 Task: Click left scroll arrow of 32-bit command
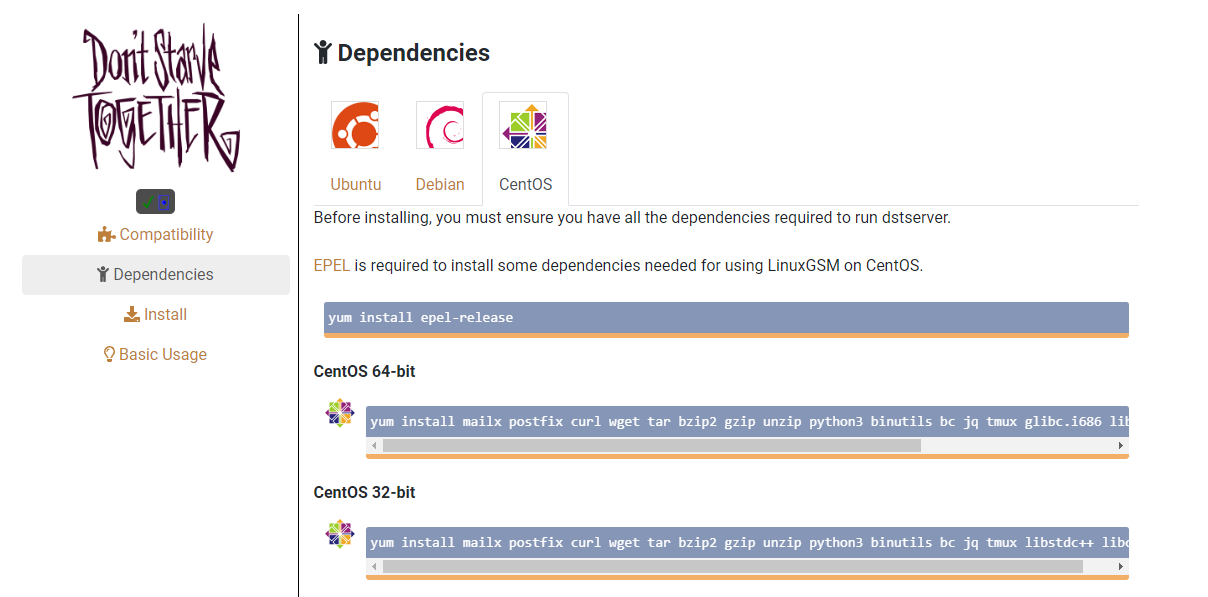[x=375, y=567]
